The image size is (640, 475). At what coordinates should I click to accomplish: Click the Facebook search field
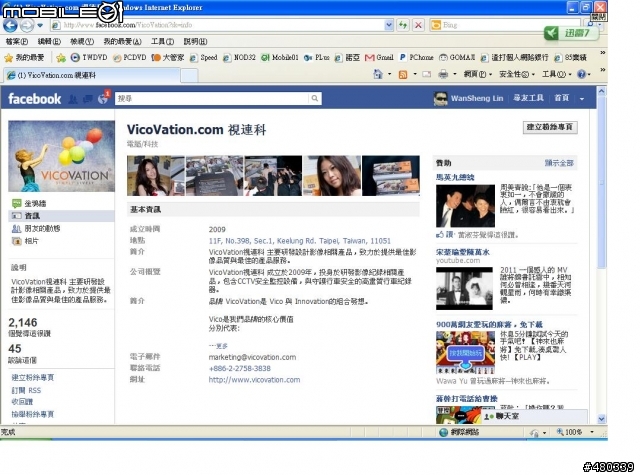click(211, 98)
